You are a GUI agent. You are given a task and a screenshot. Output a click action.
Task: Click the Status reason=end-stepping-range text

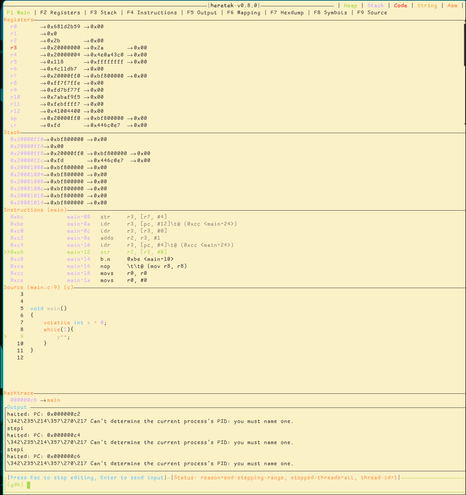pyautogui.click(x=286, y=478)
